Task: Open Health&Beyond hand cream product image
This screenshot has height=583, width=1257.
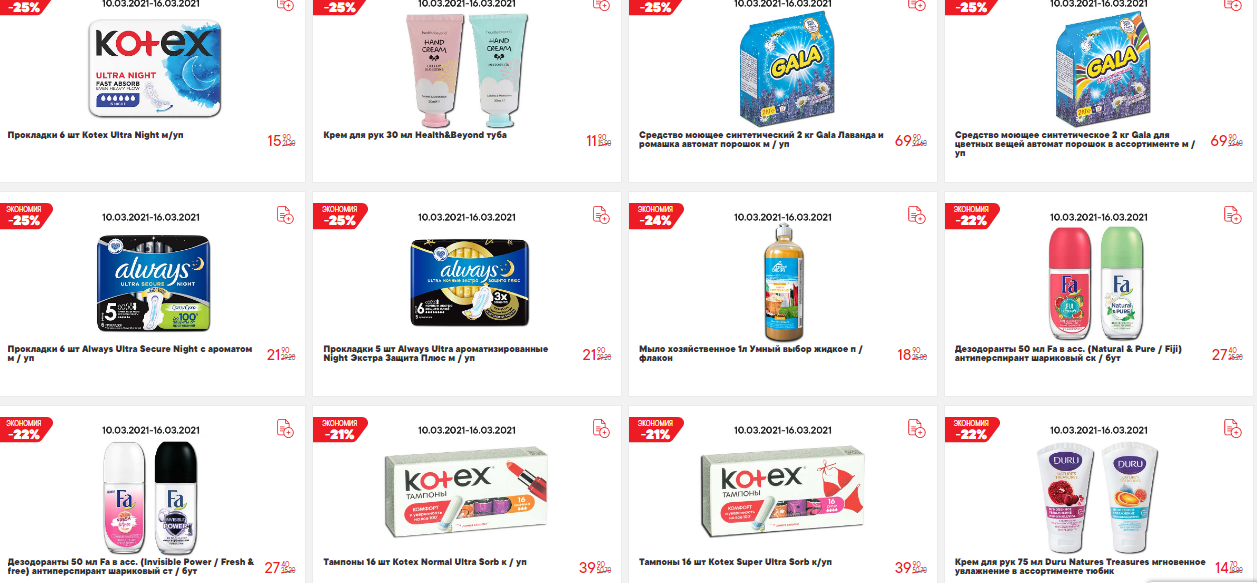Action: click(467, 66)
